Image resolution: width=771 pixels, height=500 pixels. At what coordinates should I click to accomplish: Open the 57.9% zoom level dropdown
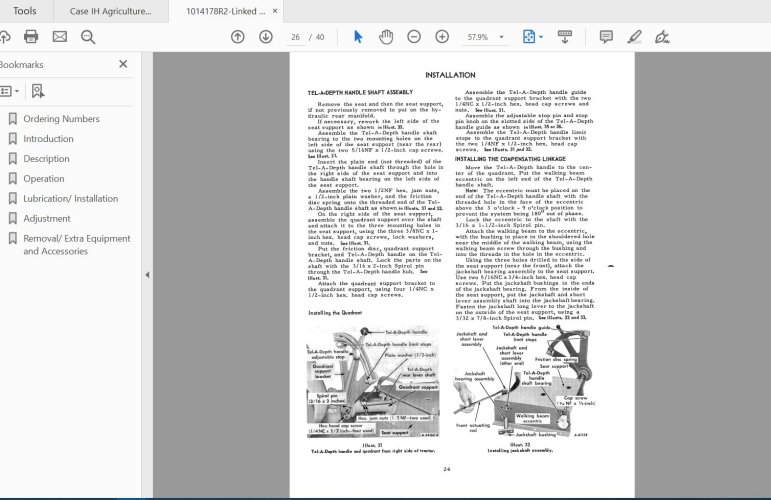501,37
